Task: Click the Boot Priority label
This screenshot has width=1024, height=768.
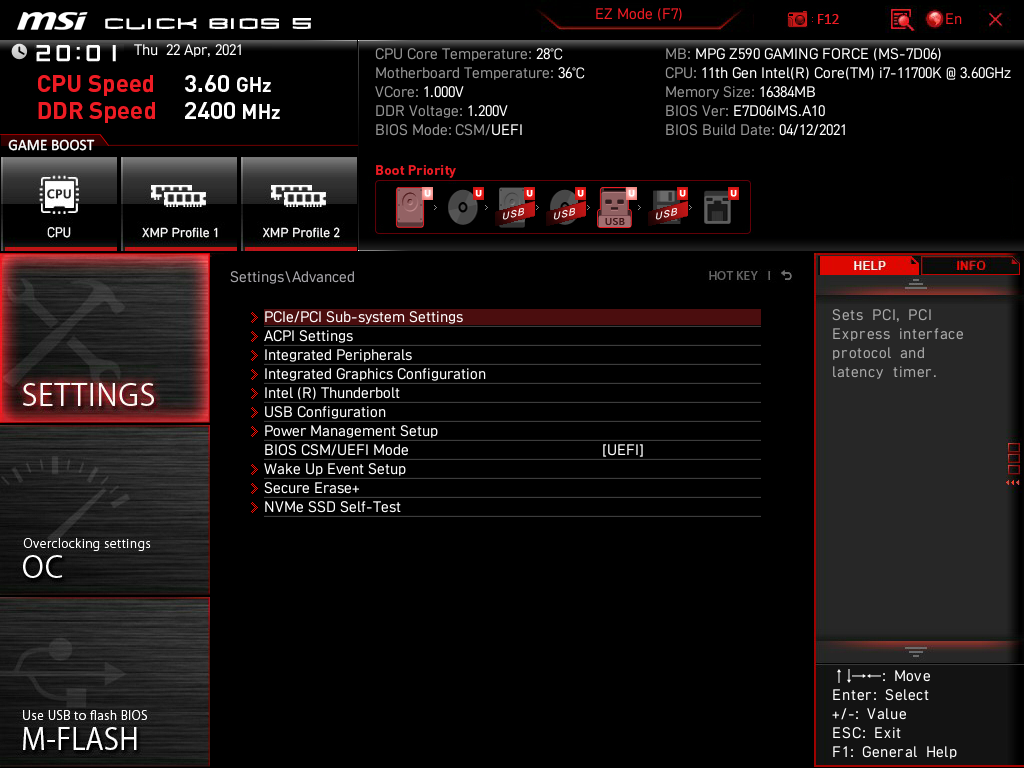Action: click(x=415, y=170)
